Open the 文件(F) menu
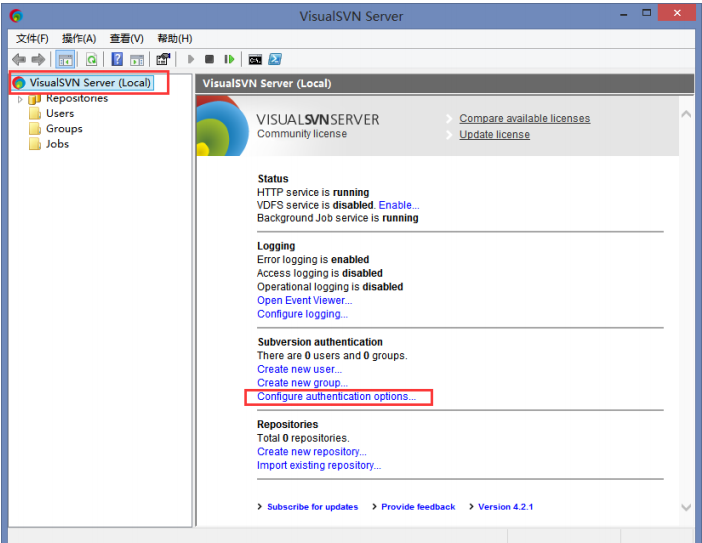702x543 pixels. coord(32,38)
